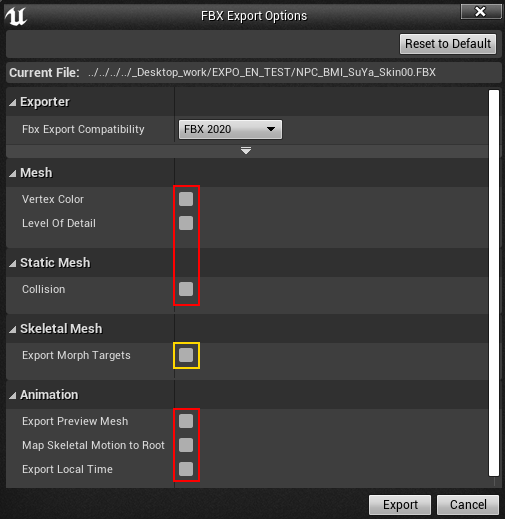Image resolution: width=505 pixels, height=519 pixels.
Task: Check the Collision option
Action: tap(186, 289)
